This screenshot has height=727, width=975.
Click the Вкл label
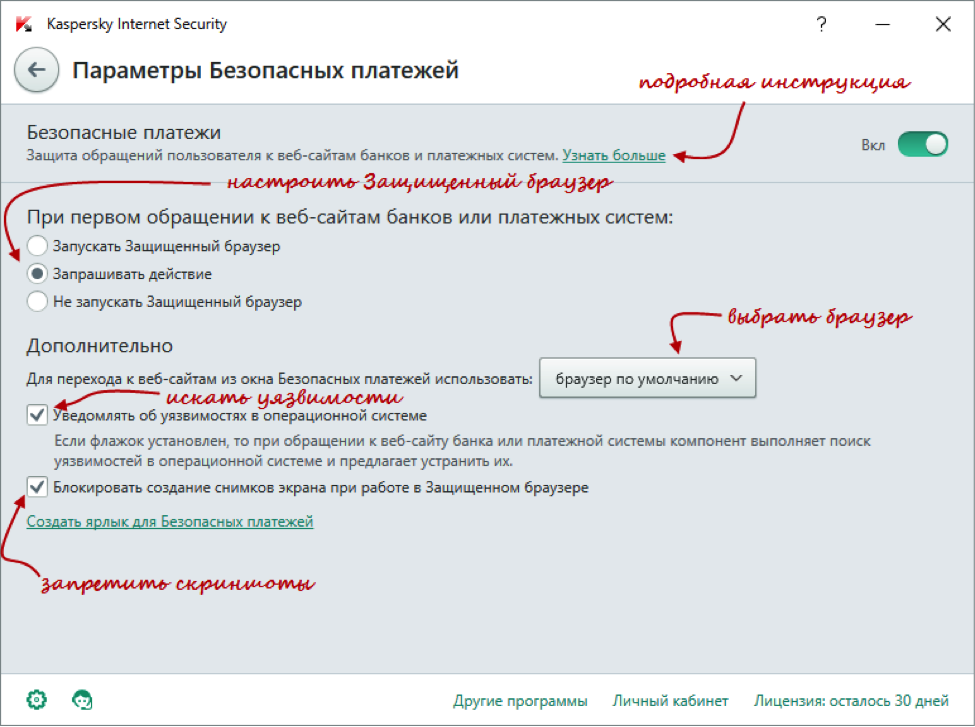click(873, 145)
